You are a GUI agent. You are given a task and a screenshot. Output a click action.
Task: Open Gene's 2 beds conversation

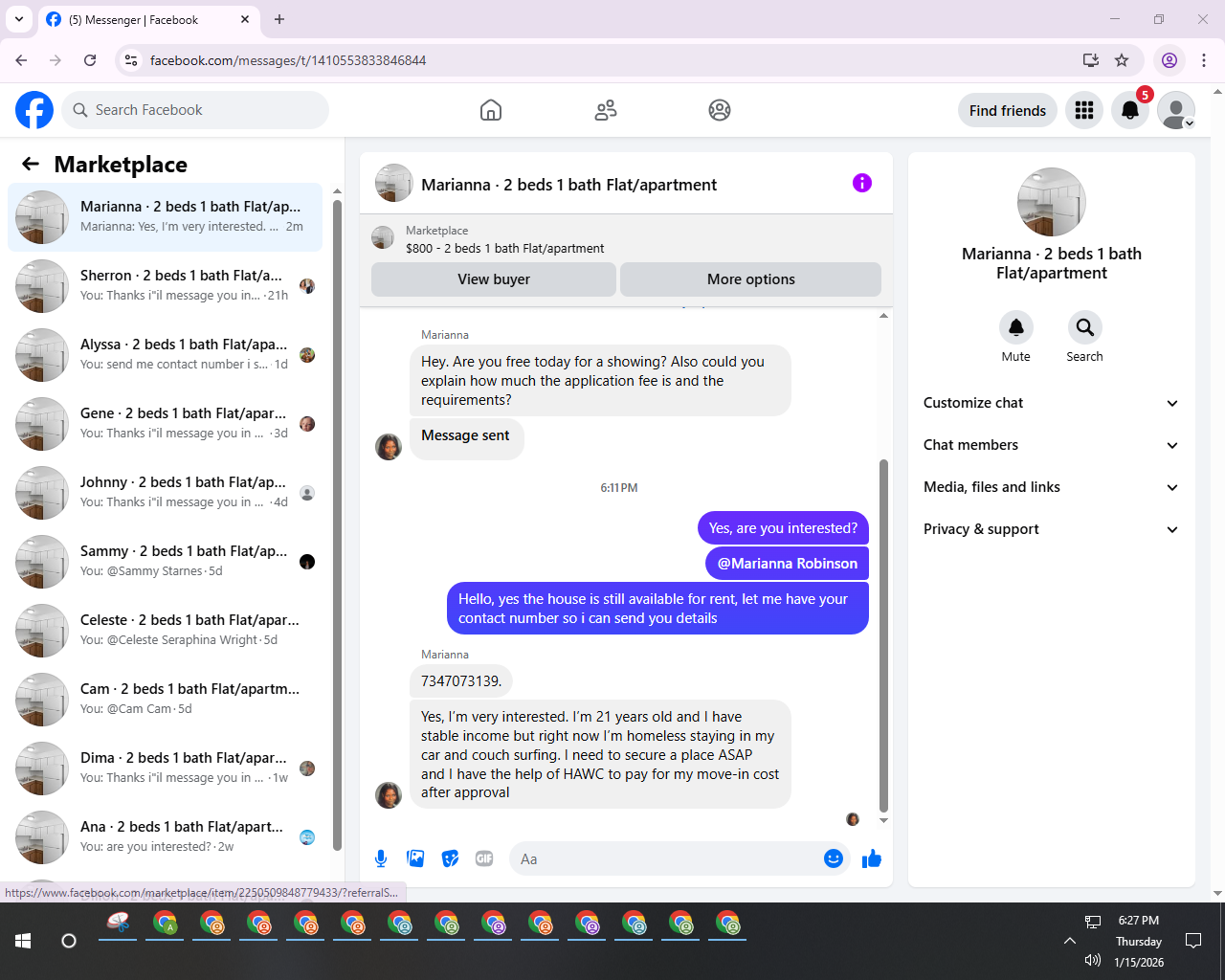[165, 423]
